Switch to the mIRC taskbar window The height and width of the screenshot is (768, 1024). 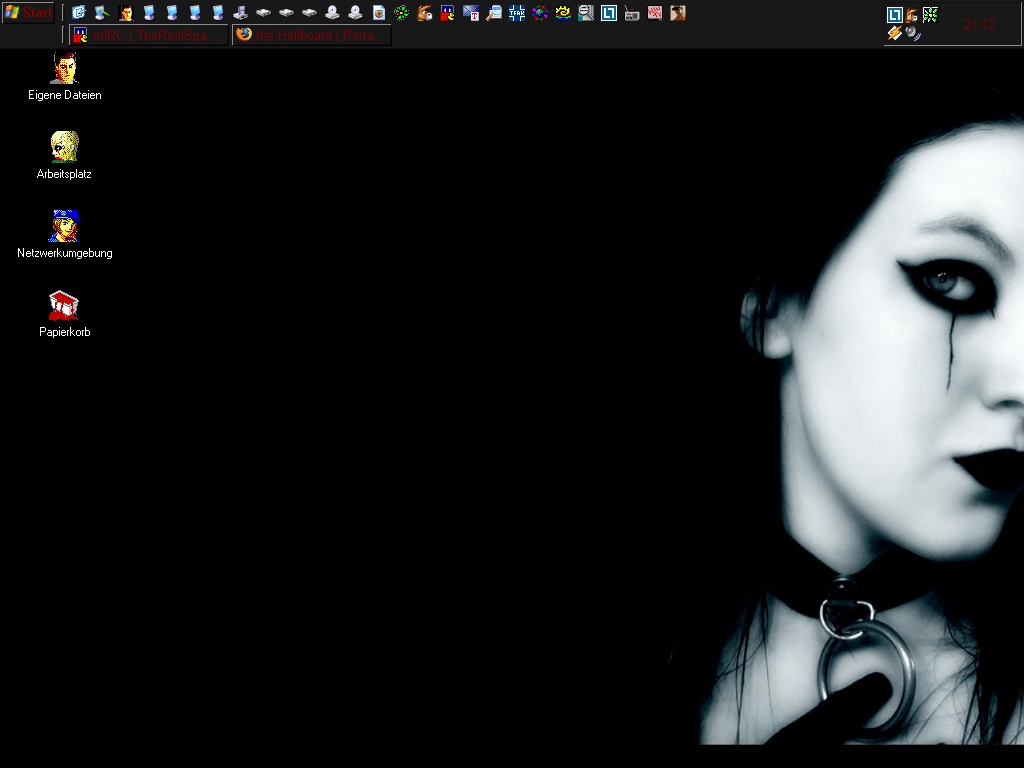pyautogui.click(x=148, y=35)
